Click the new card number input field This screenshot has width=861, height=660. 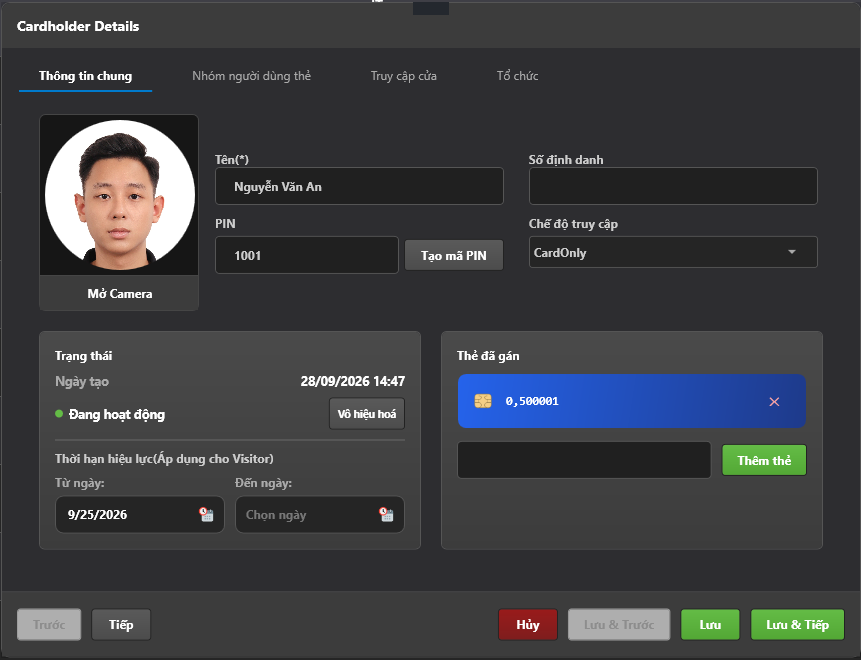(x=584, y=460)
